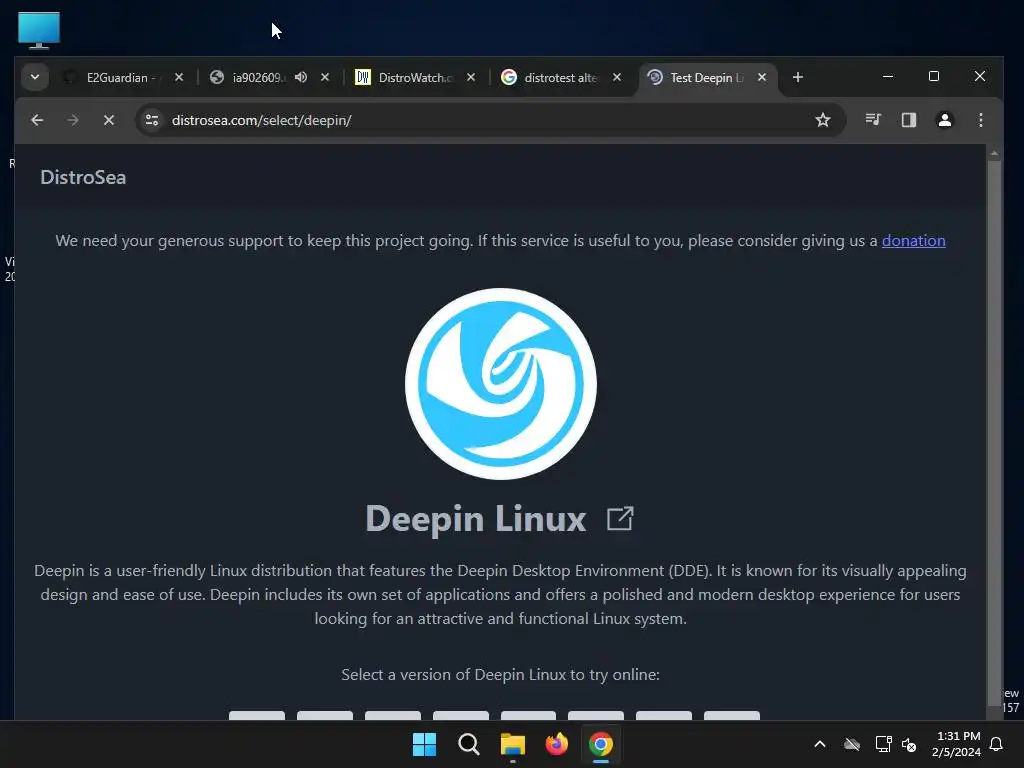Click the DistroSea site title
This screenshot has width=1024, height=768.
pos(83,178)
